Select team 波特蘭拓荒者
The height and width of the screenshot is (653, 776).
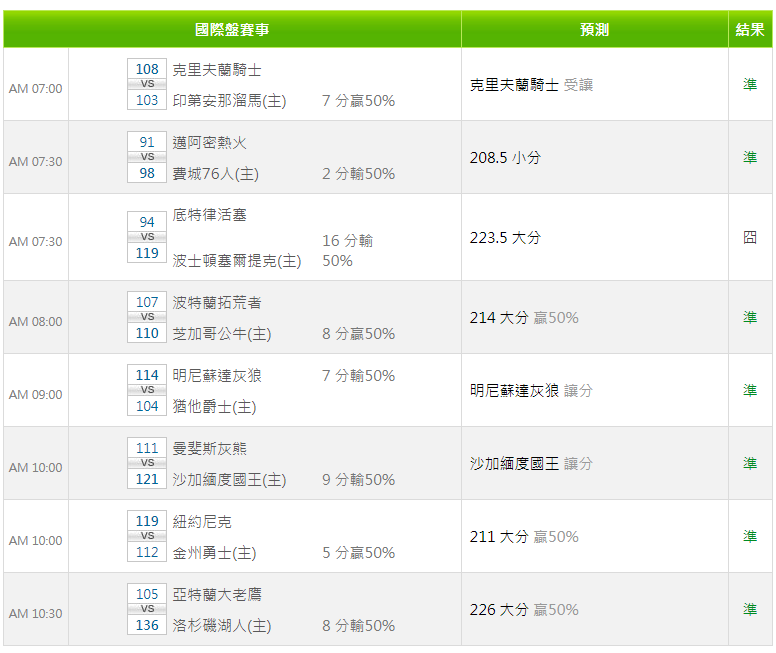click(217, 302)
